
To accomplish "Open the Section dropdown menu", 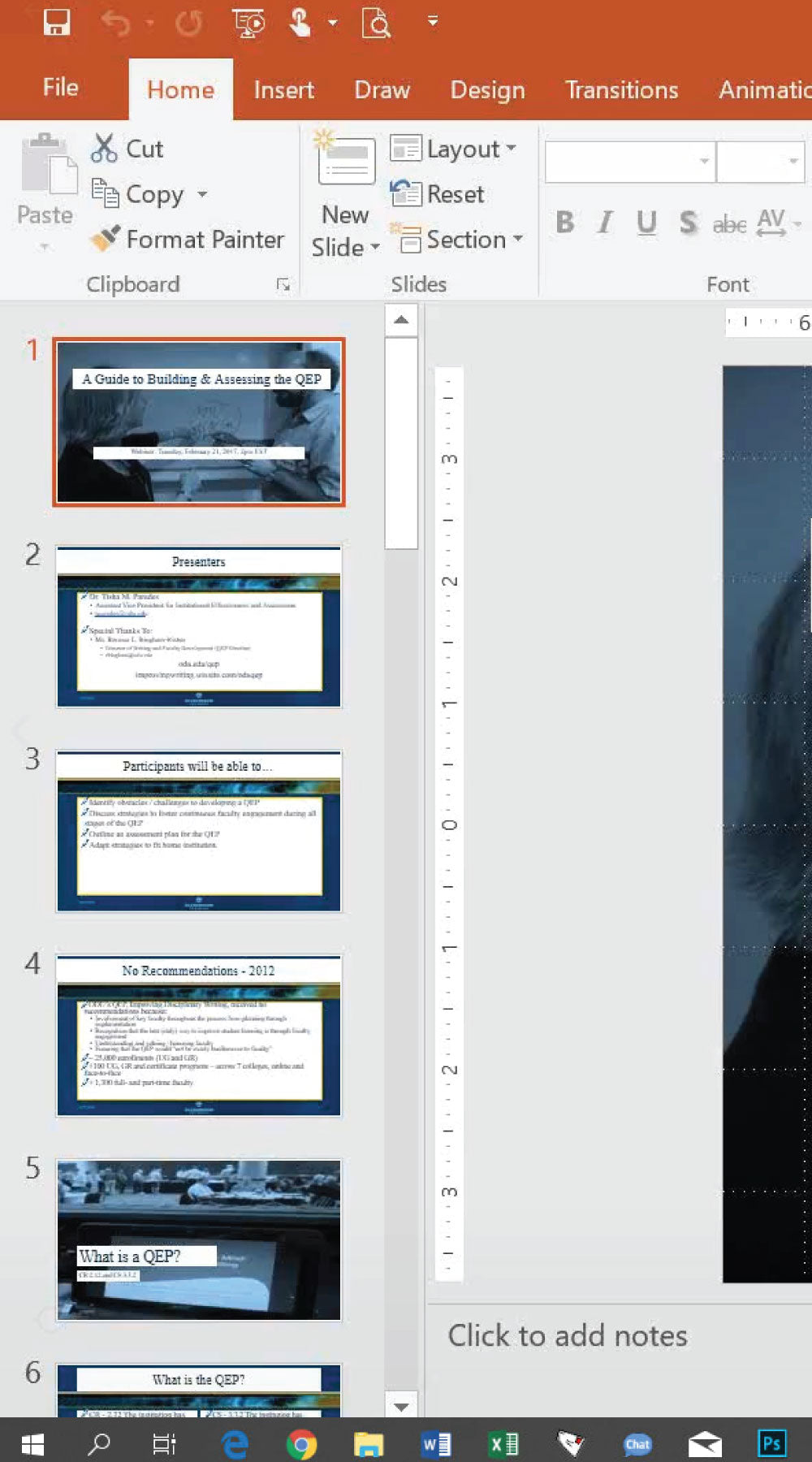I will click(x=457, y=240).
